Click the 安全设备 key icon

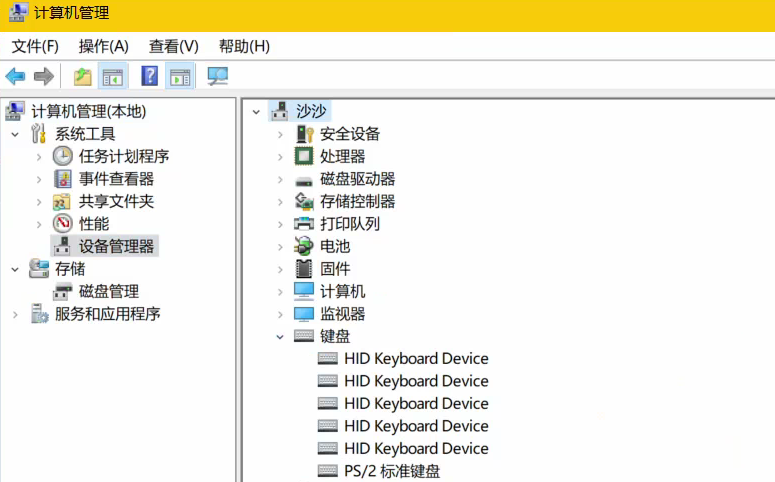tap(304, 134)
